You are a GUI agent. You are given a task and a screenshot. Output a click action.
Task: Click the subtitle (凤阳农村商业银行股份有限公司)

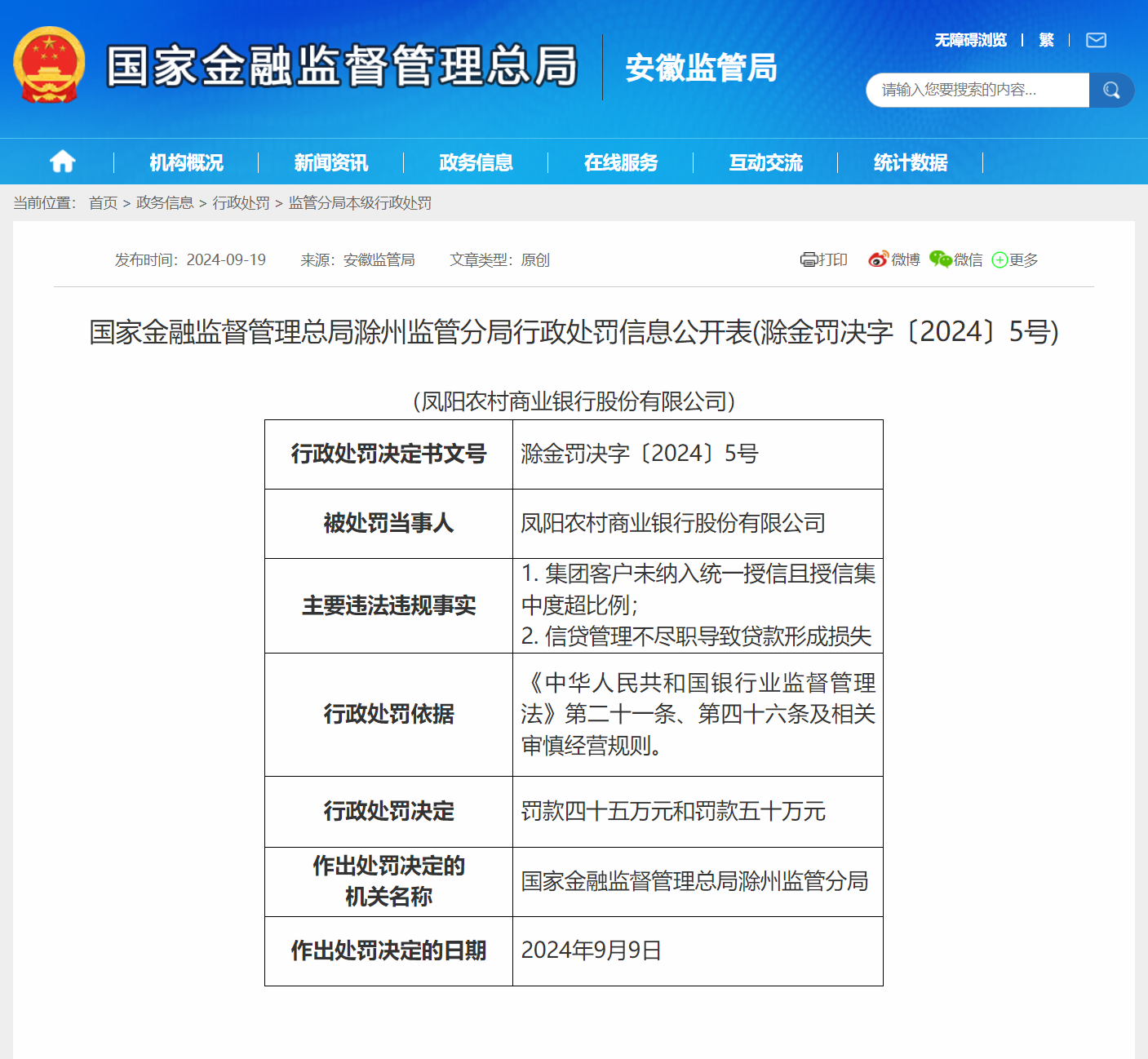[574, 401]
